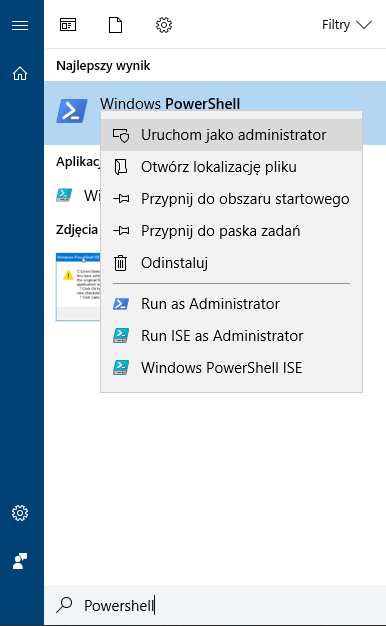386x626 pixels.
Task: Choose Przypnij do paska zadań
Action: click(232, 231)
